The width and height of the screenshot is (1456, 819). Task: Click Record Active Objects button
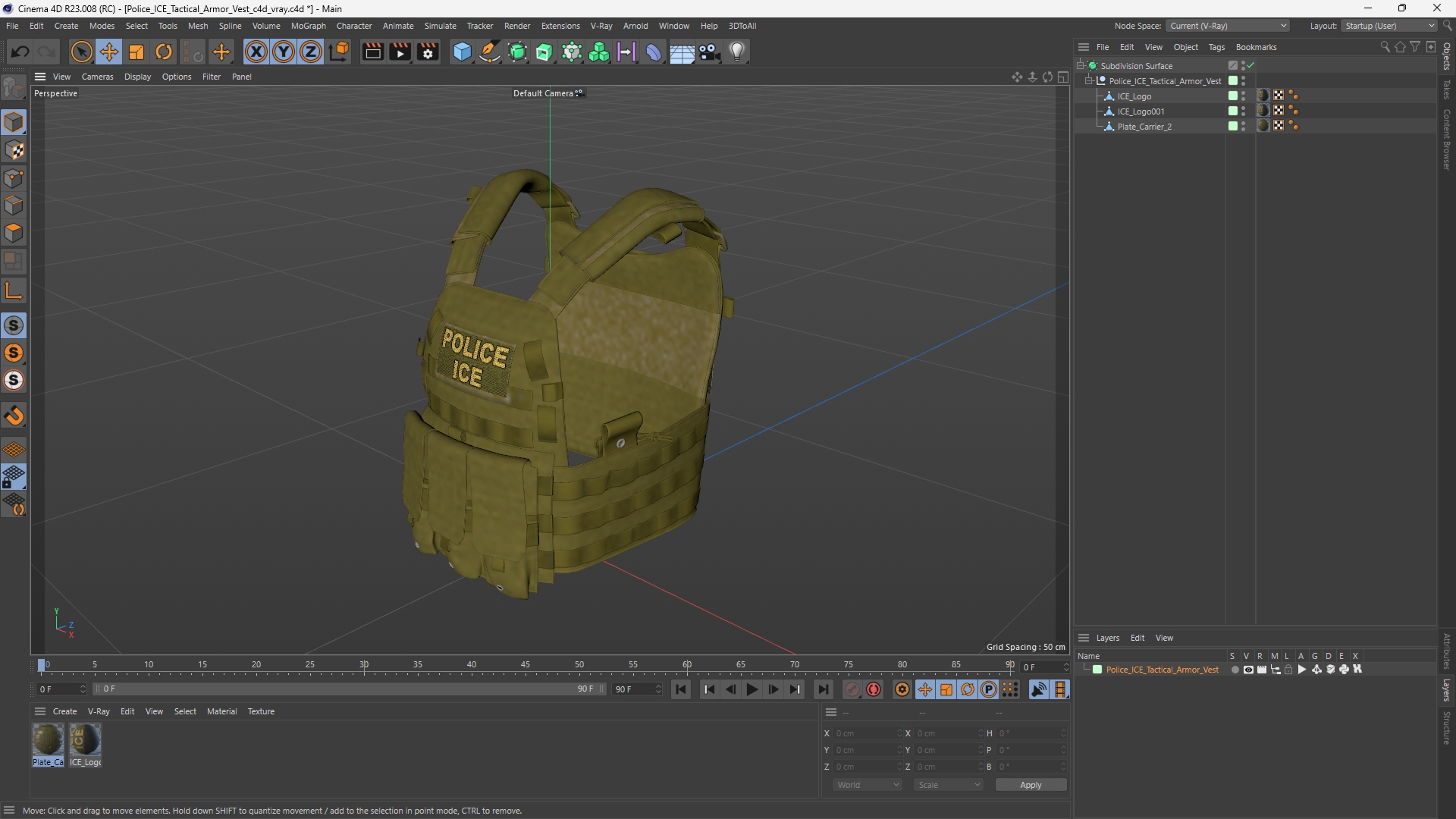(852, 689)
